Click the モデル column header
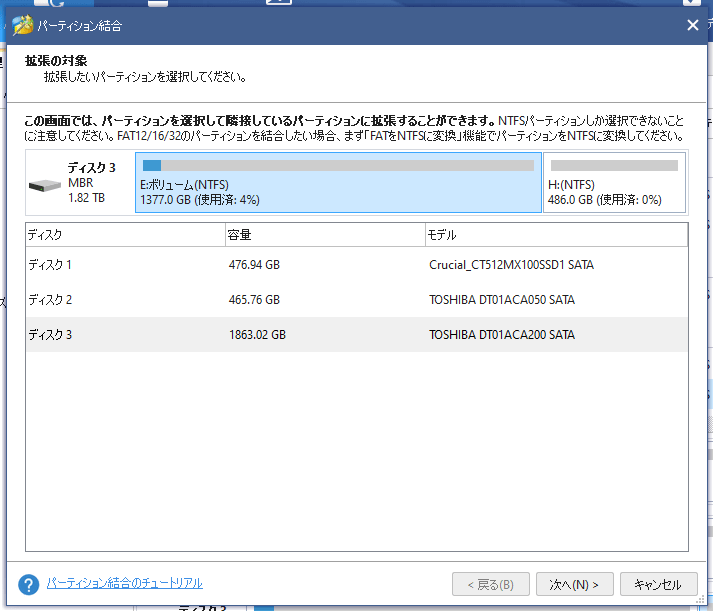Screen dimensions: 713x611 (x=556, y=235)
